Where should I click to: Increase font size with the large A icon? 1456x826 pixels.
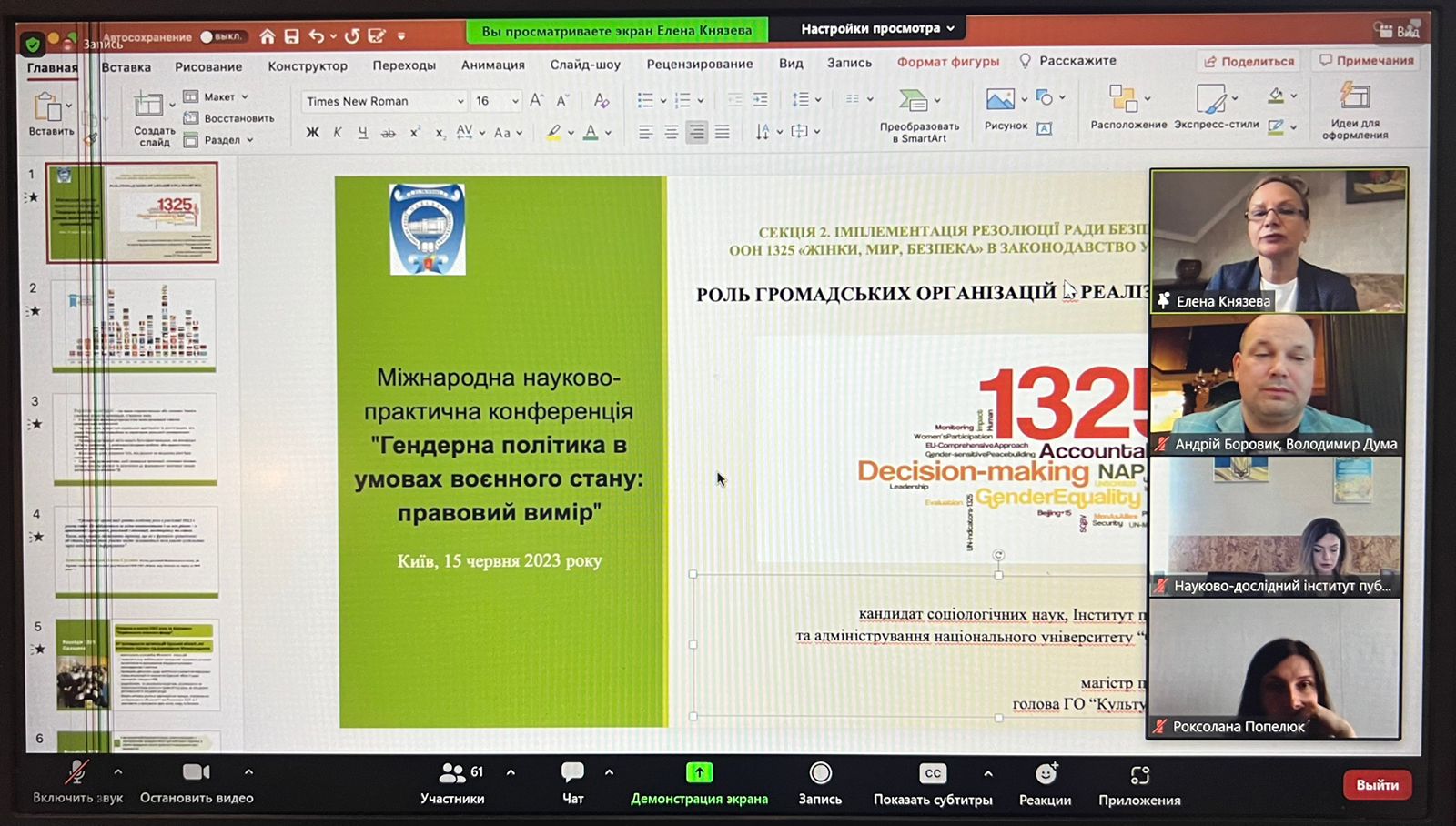[x=537, y=100]
